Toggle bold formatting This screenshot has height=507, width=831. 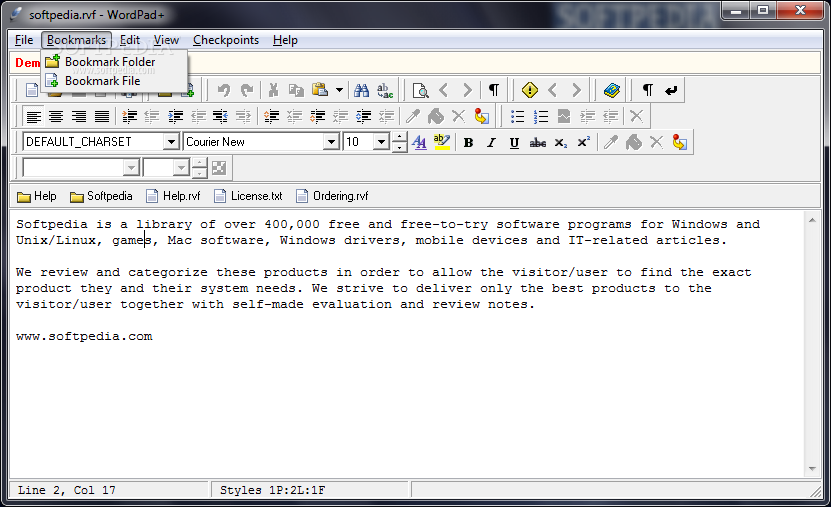tap(468, 143)
